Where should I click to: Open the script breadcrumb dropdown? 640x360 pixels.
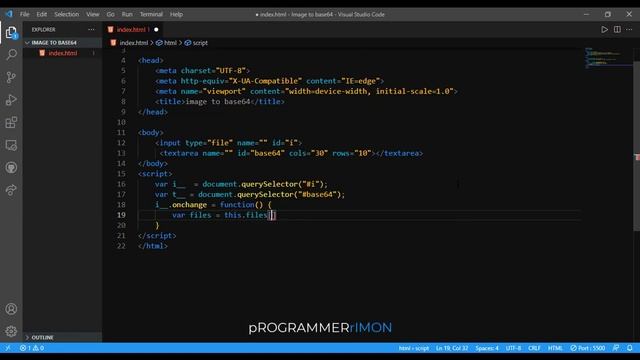pyautogui.click(x=196, y=43)
